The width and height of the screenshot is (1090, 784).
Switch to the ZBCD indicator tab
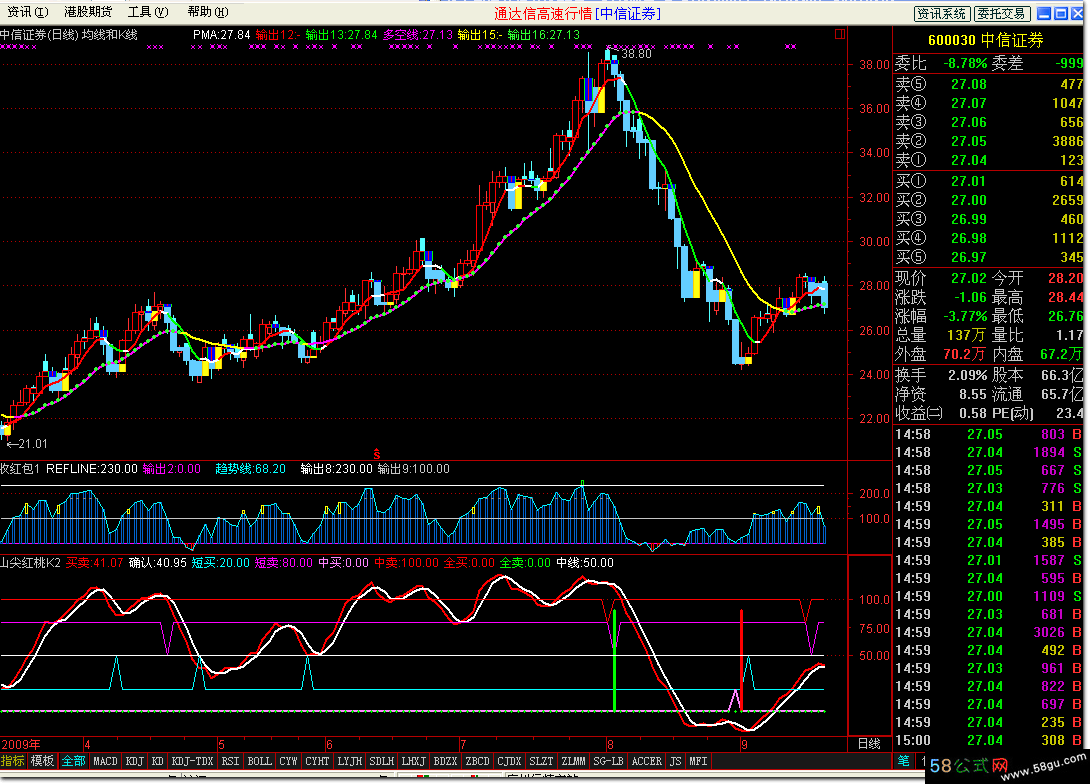tap(478, 761)
